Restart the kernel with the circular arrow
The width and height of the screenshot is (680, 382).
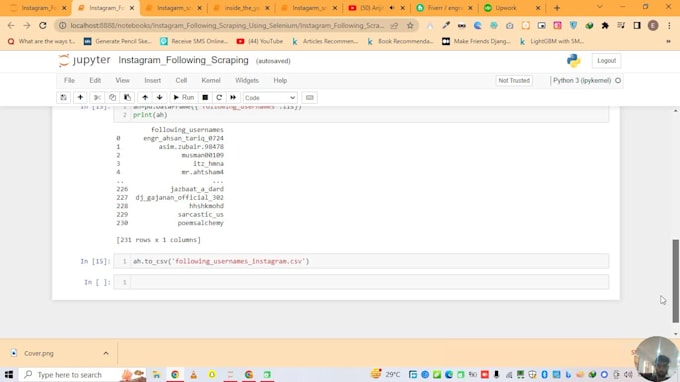pos(219,98)
